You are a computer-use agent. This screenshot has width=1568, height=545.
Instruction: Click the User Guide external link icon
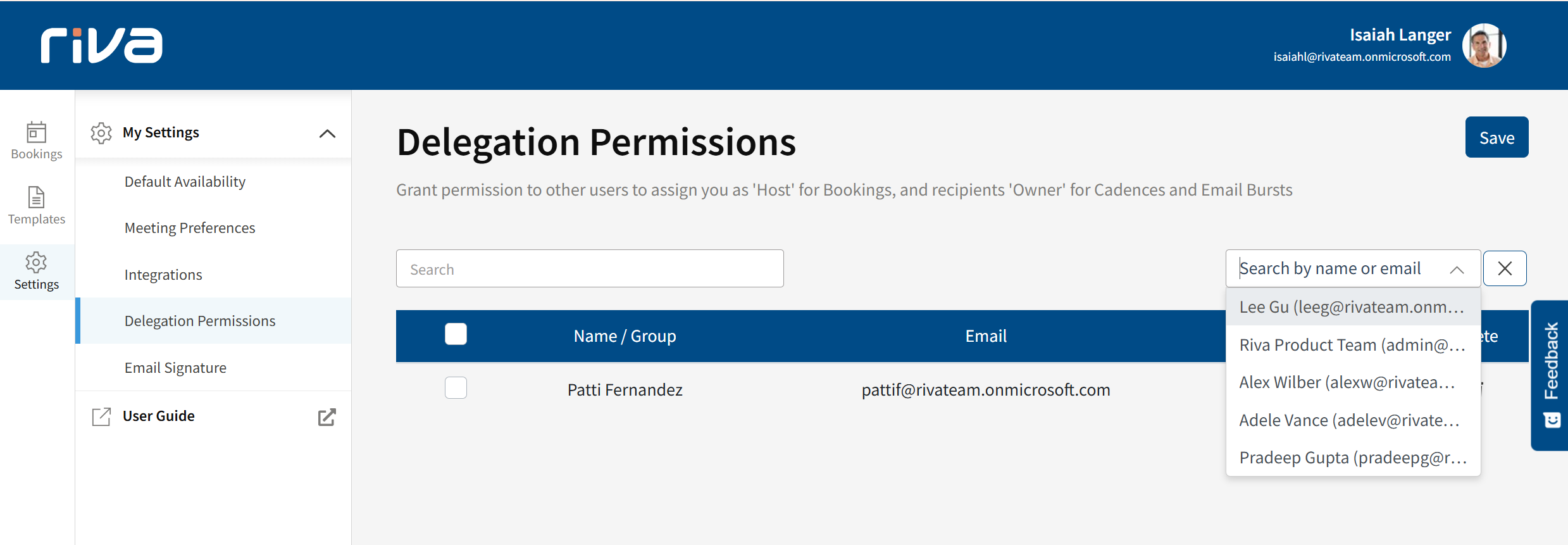(327, 417)
